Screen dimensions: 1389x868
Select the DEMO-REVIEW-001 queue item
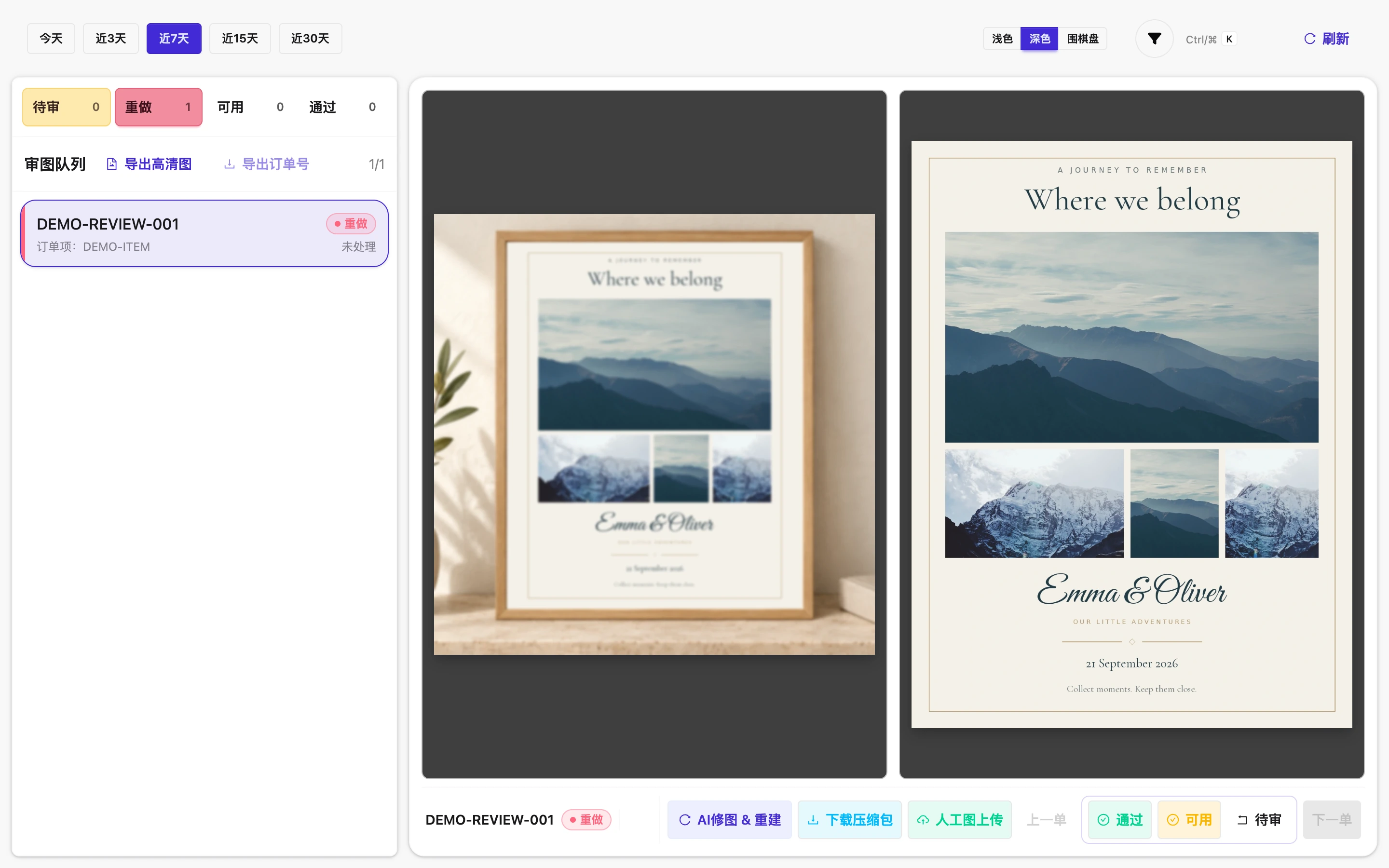tap(204, 234)
